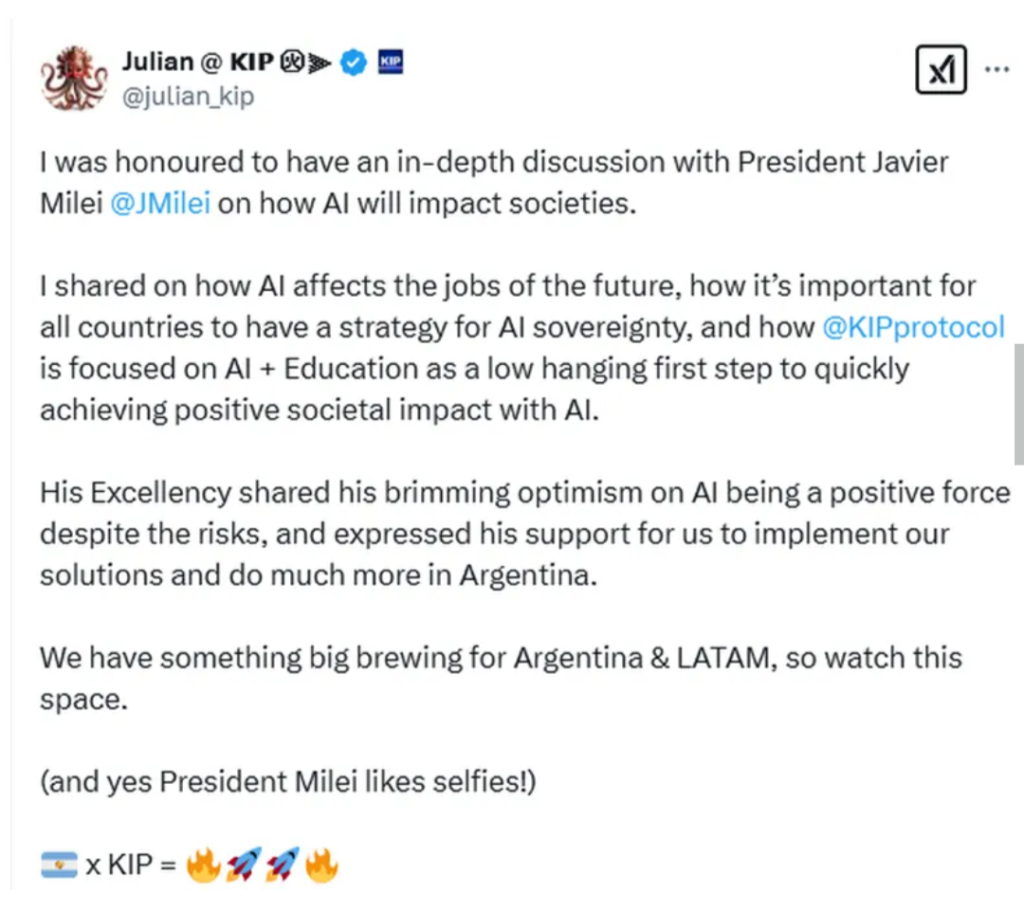Click the first rocket emoji
This screenshot has height=911, width=1024.
(243, 865)
